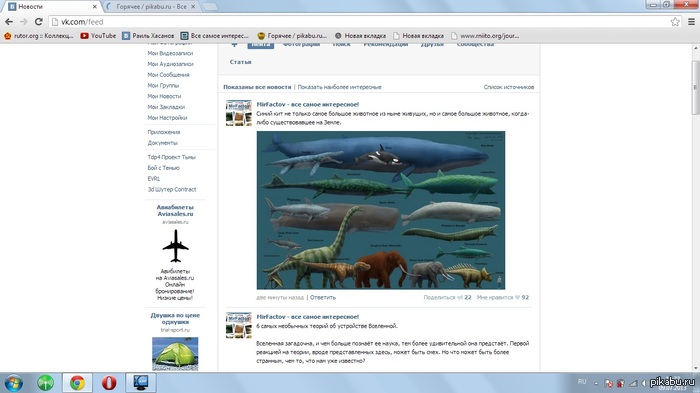Click the Aviasales airplane ad image

click(175, 246)
